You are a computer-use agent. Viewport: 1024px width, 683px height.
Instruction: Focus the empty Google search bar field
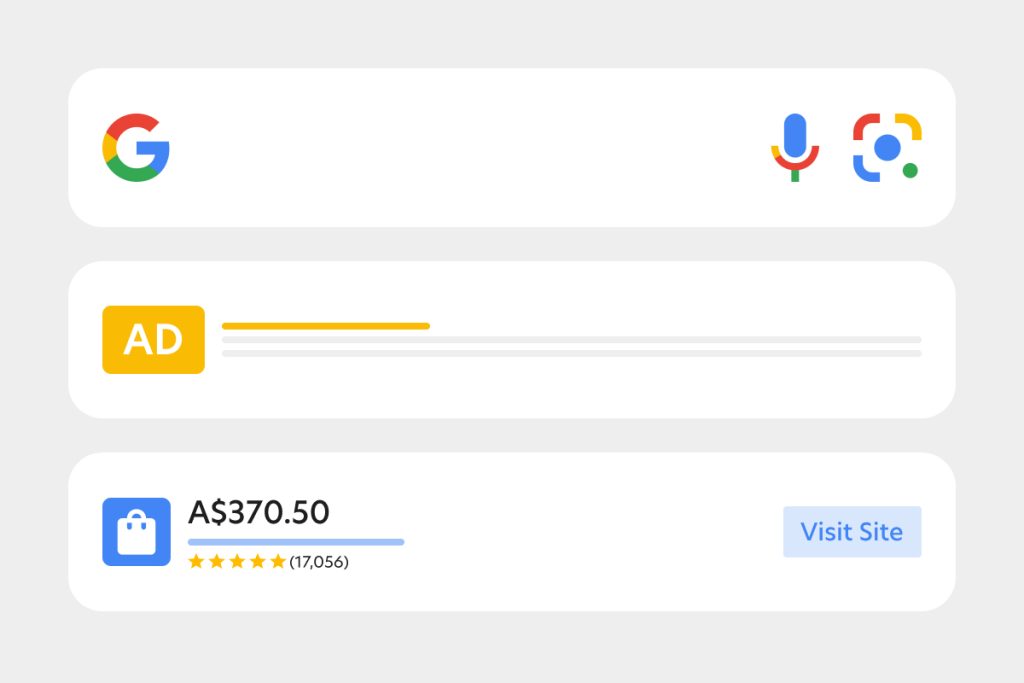click(460, 148)
